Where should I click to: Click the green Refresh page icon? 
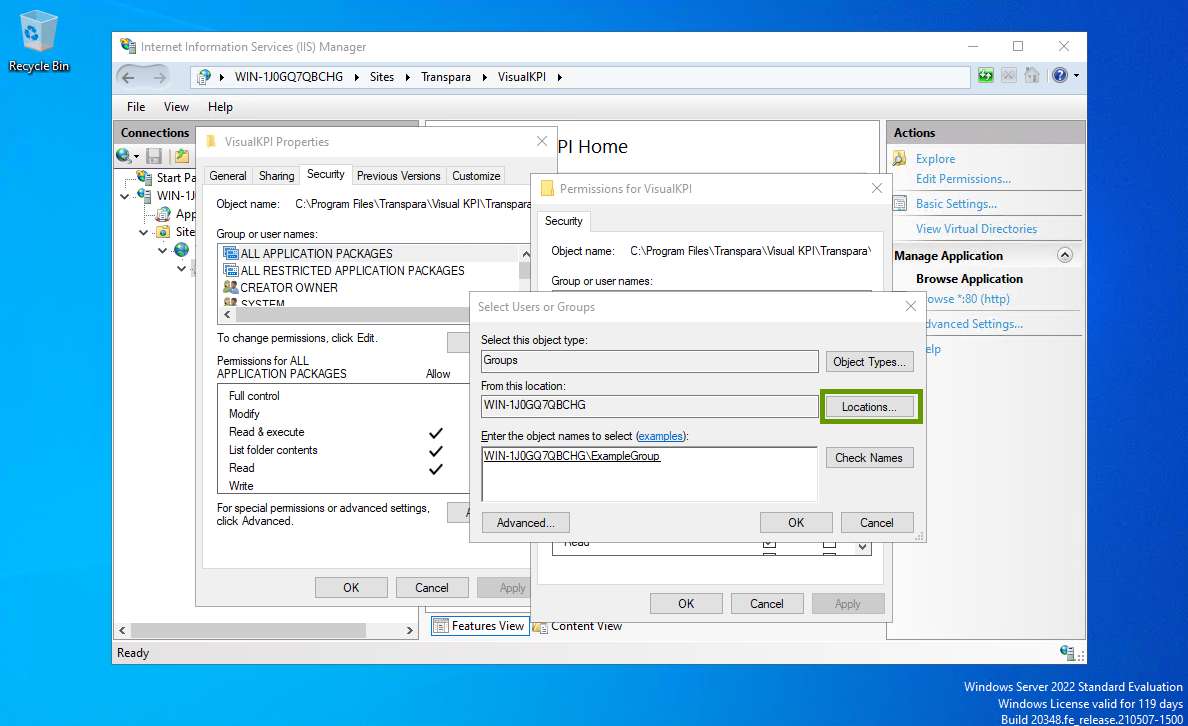pyautogui.click(x=986, y=76)
